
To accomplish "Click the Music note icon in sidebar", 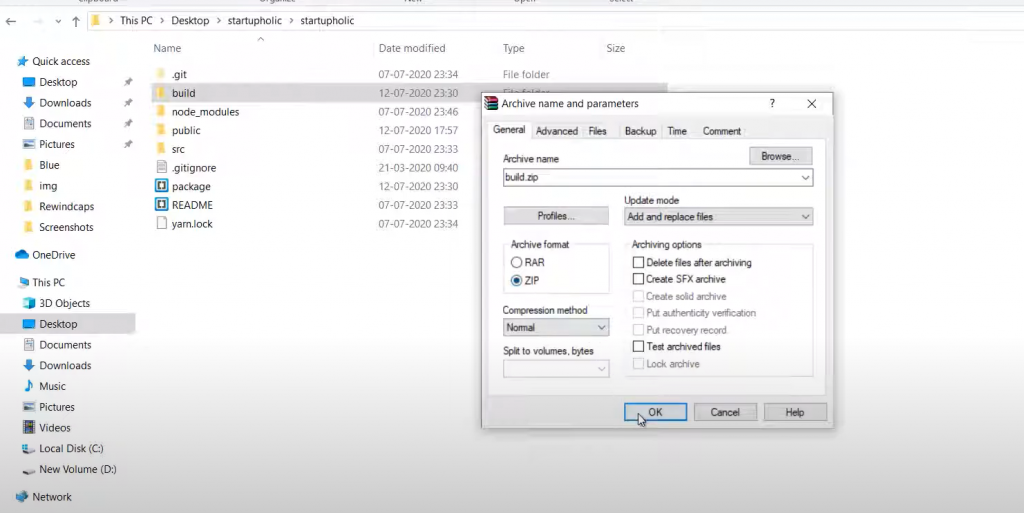I will (x=28, y=386).
